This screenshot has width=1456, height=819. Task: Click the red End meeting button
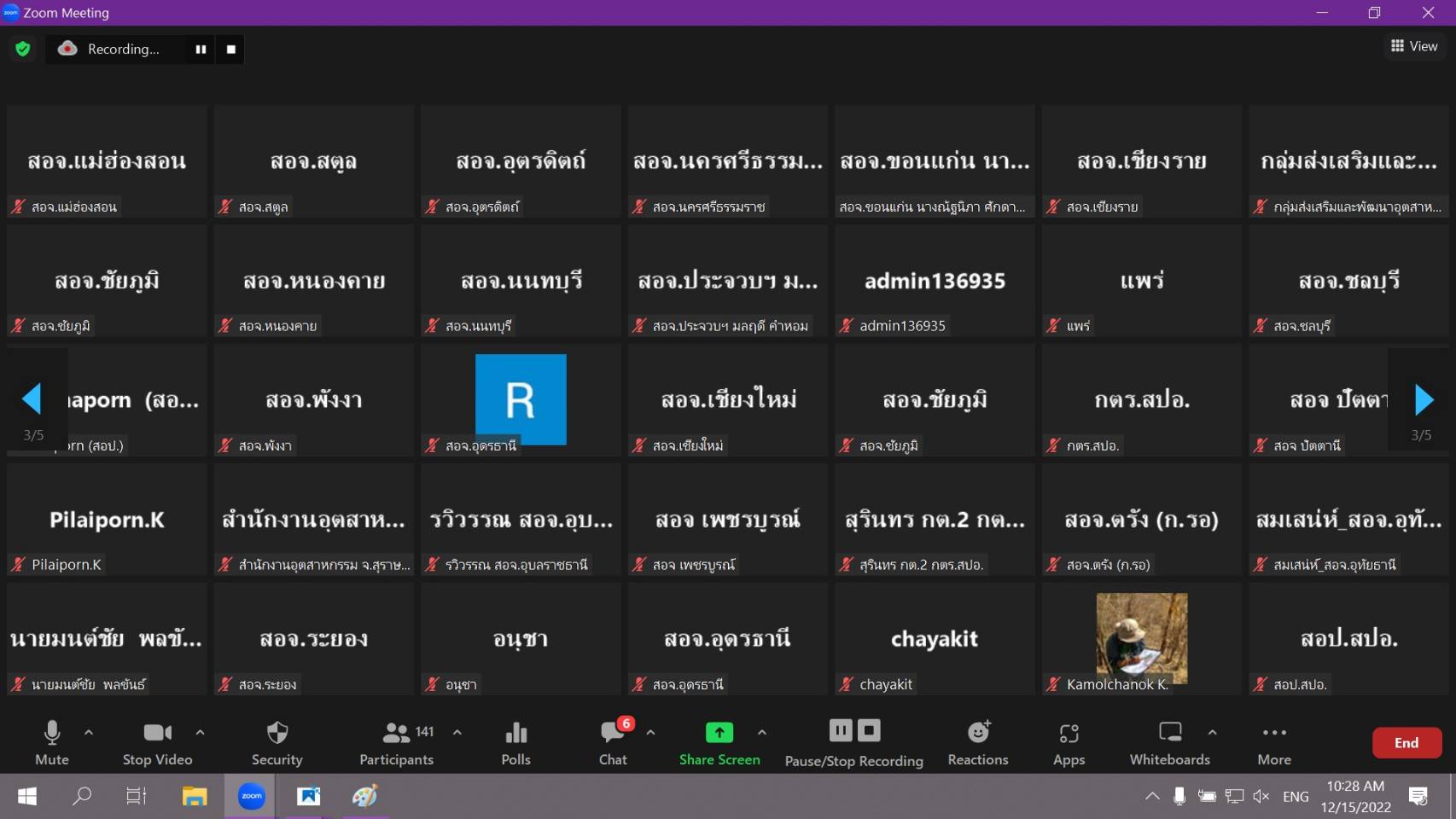[x=1406, y=742]
